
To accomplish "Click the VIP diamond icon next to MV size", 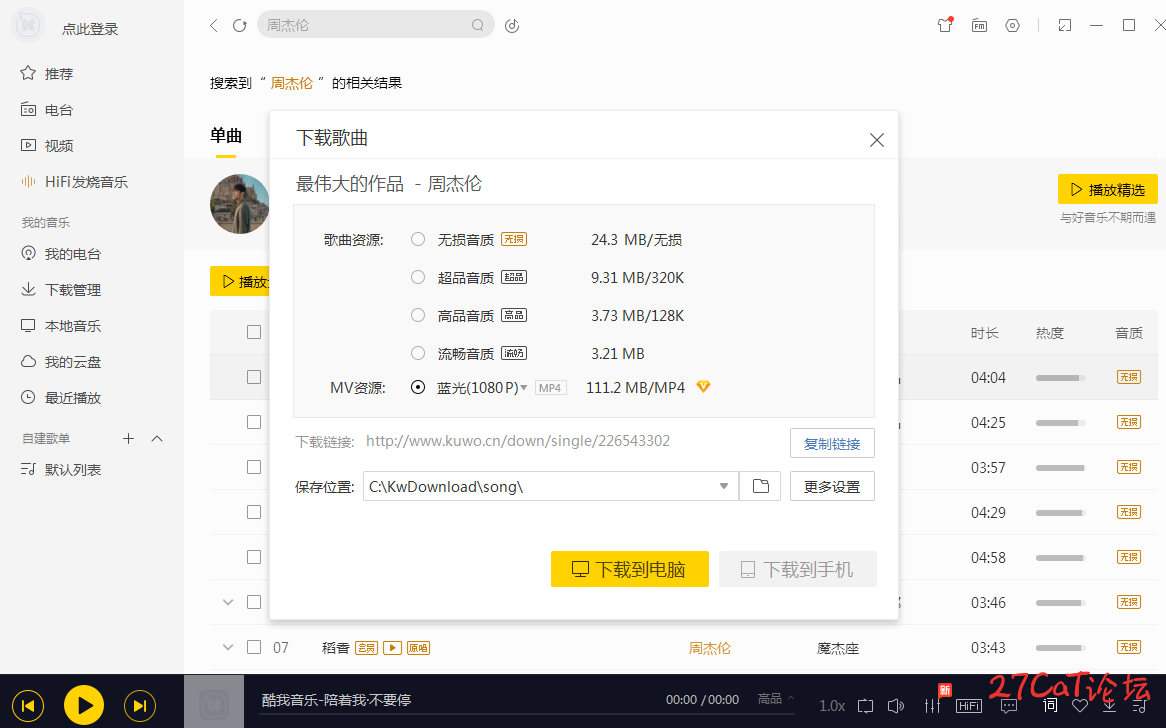I will (703, 386).
